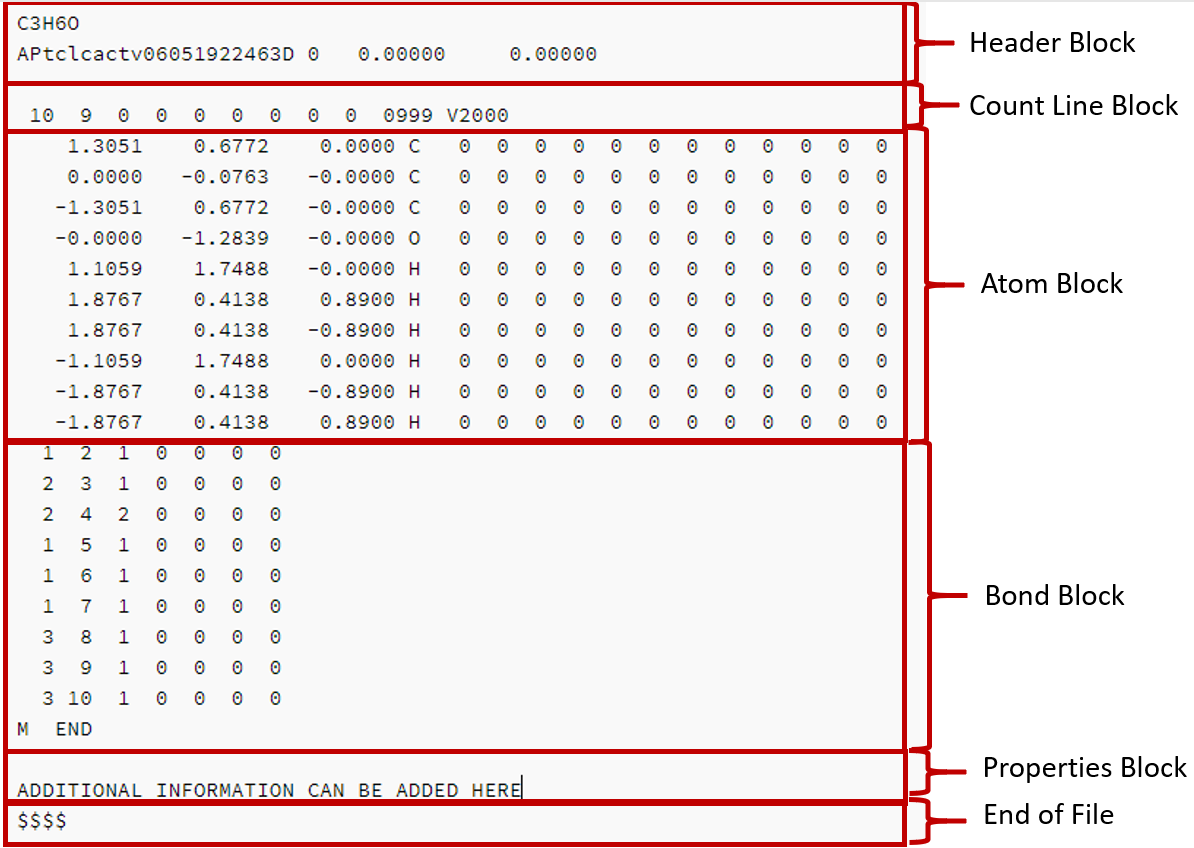Click the oxygen atom symbol O
The image size is (1194, 848).
coord(414,238)
